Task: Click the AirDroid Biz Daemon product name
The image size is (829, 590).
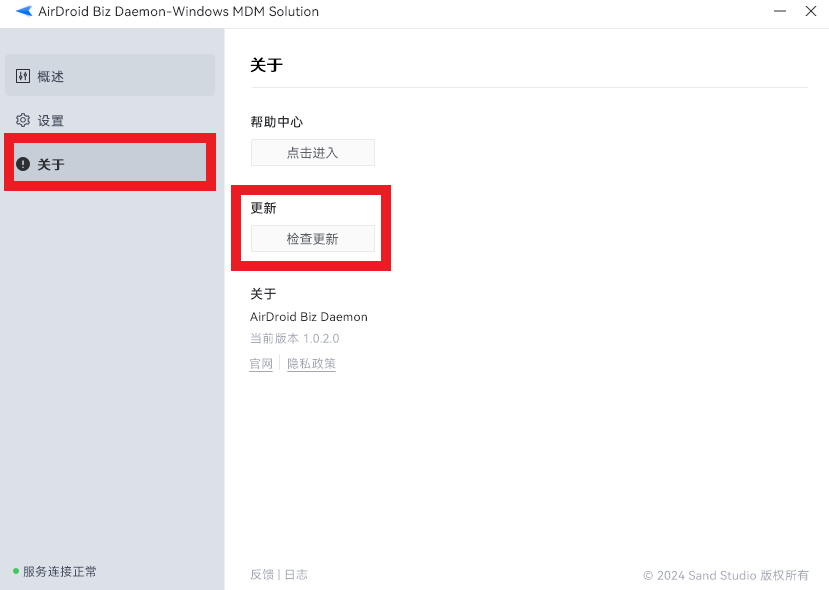Action: tap(309, 317)
